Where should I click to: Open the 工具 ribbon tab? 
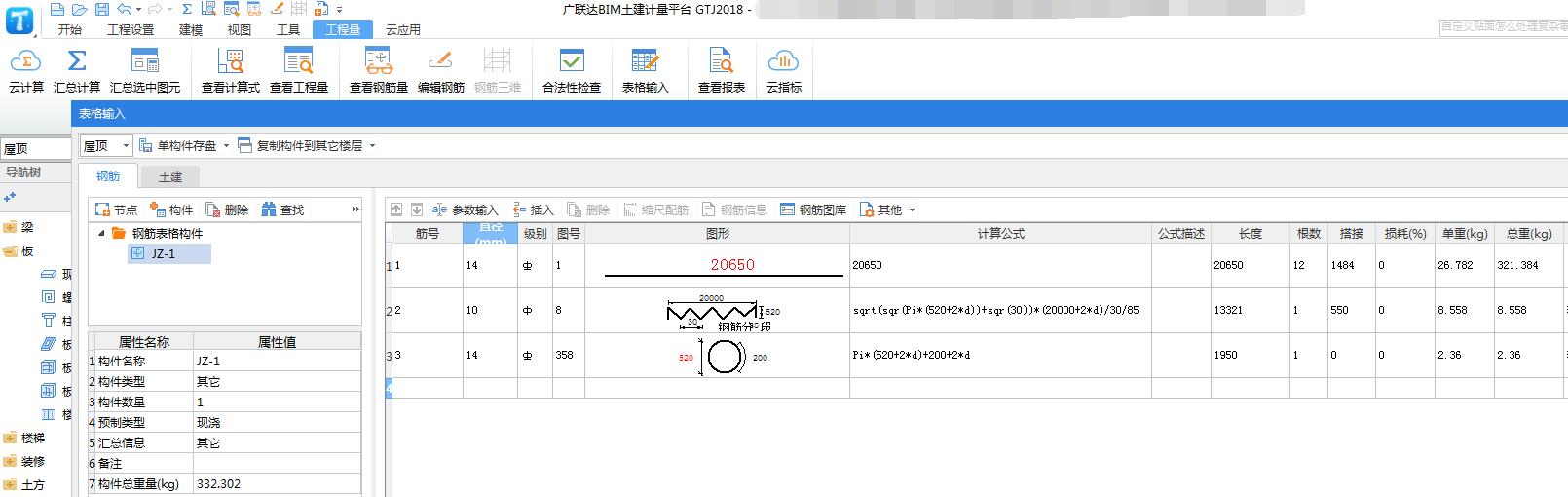288,29
